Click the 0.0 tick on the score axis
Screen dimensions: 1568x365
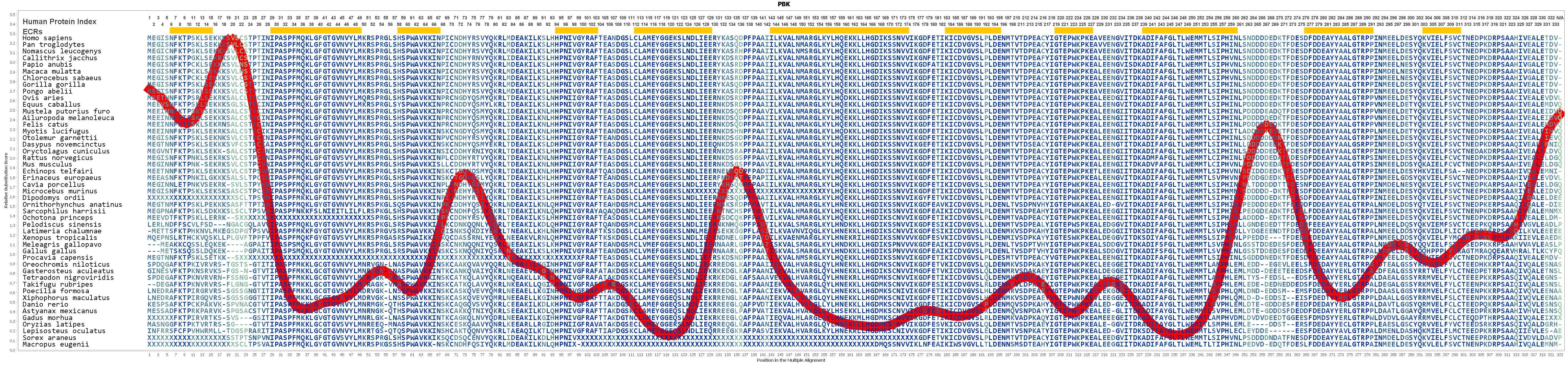[x=12, y=350]
